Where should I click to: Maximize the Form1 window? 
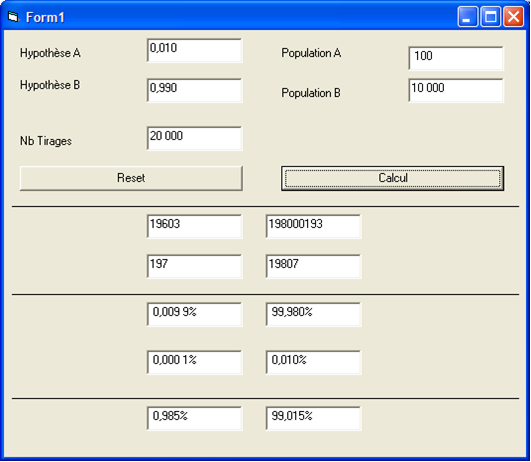click(490, 17)
